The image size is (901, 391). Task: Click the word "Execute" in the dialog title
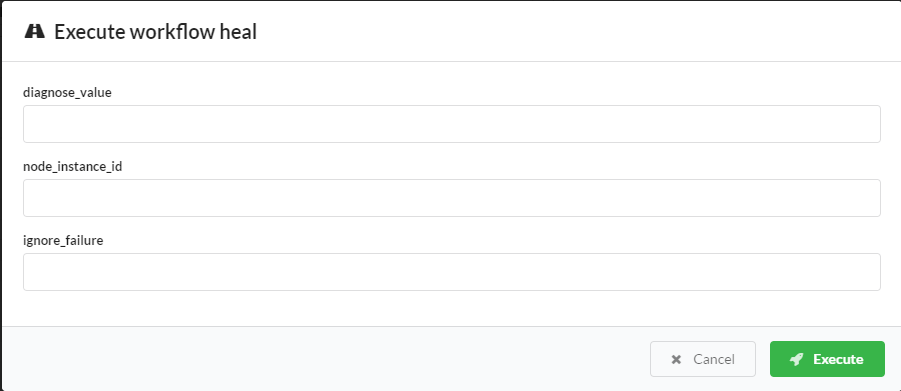(x=89, y=32)
